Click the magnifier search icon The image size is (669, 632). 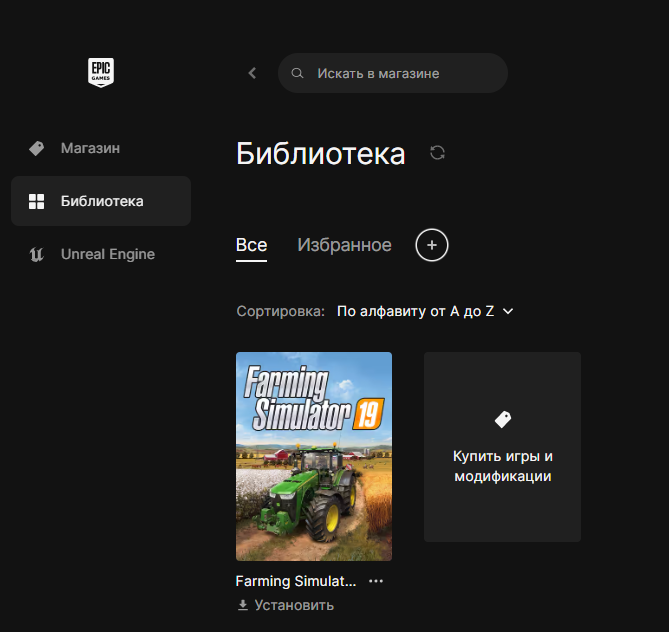coord(297,73)
